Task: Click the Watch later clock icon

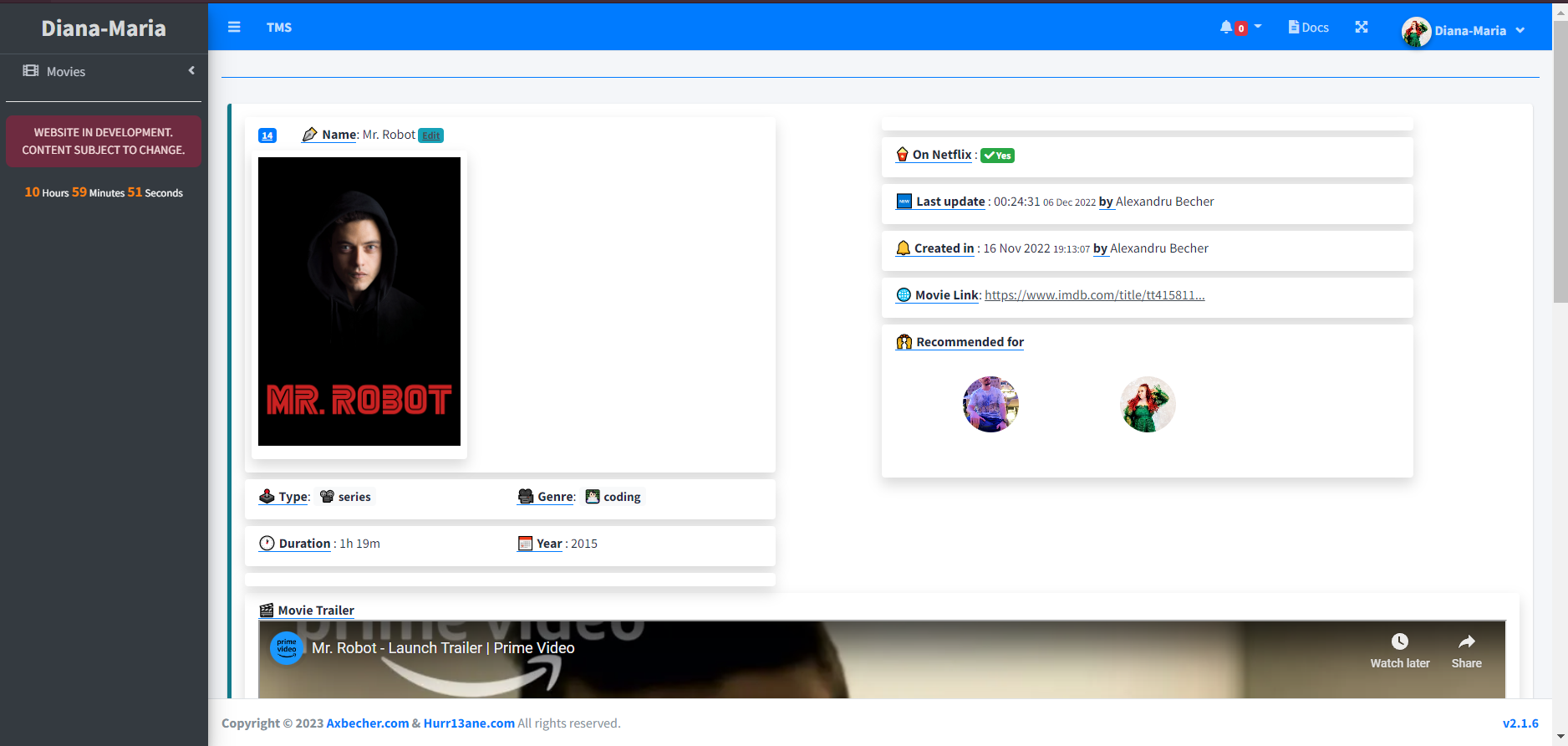Action: (1399, 641)
